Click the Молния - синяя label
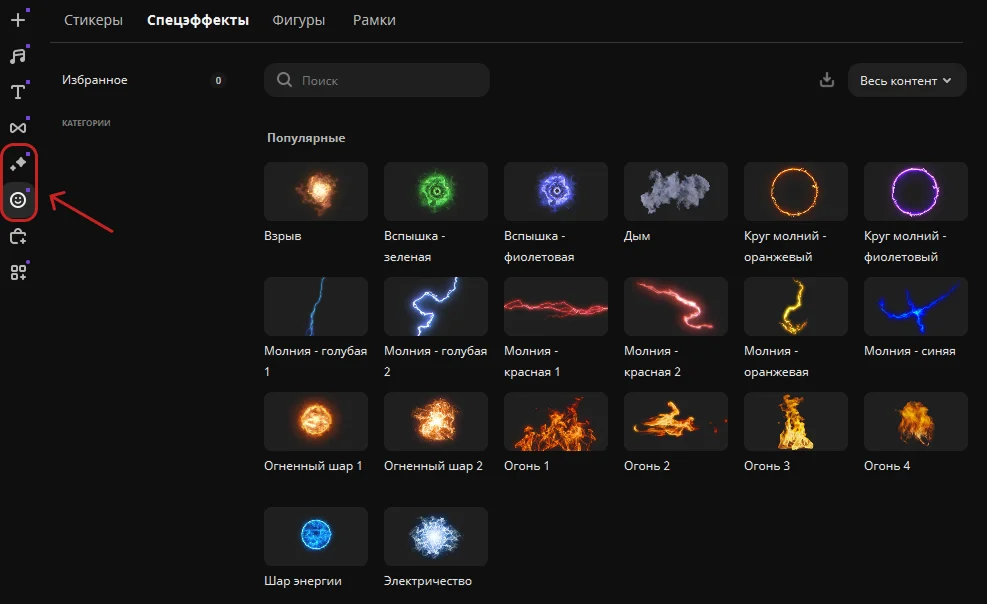 tap(910, 351)
